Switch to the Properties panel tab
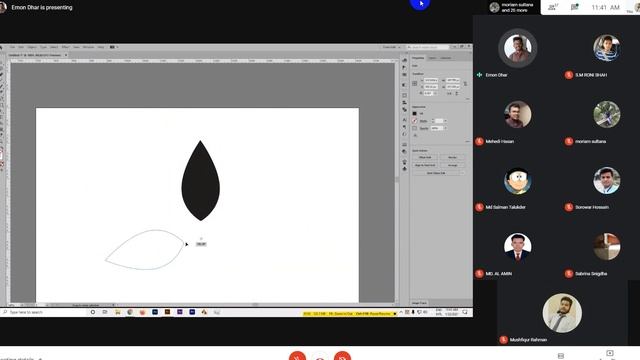Viewport: 640px width, 360px height. 418,58
